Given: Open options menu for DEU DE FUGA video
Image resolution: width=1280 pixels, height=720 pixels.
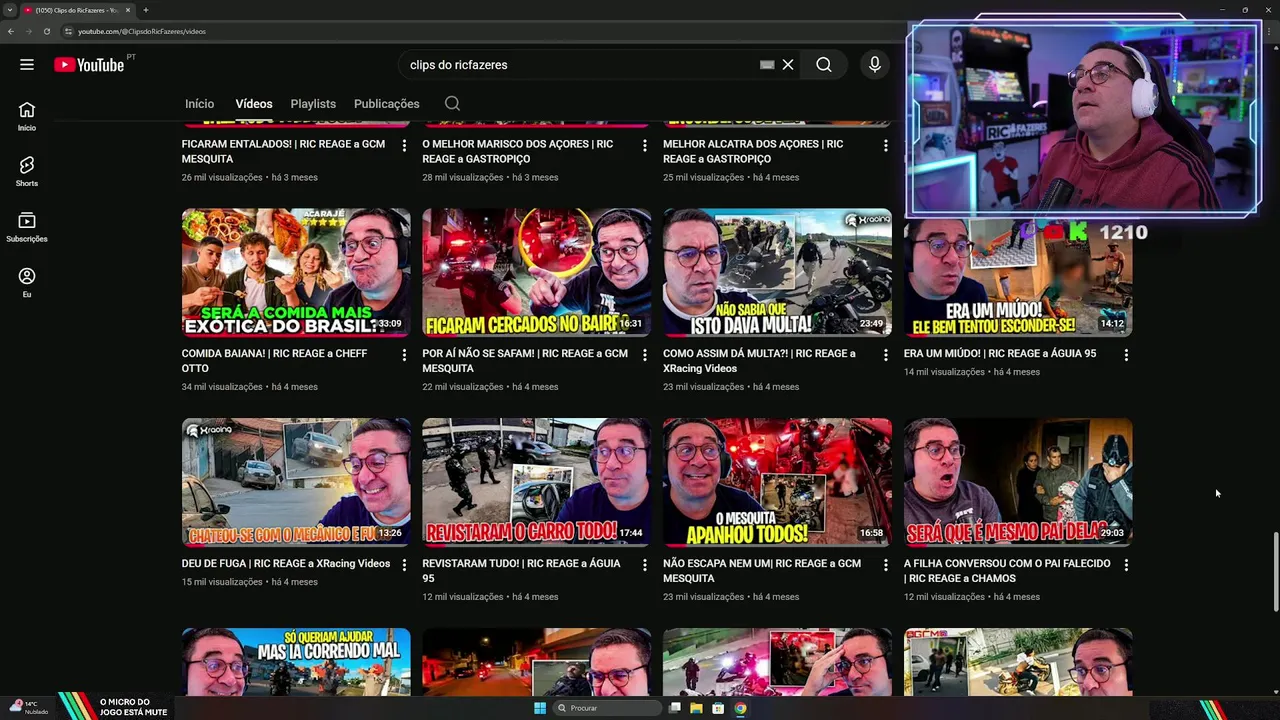Looking at the screenshot, I should point(404,565).
